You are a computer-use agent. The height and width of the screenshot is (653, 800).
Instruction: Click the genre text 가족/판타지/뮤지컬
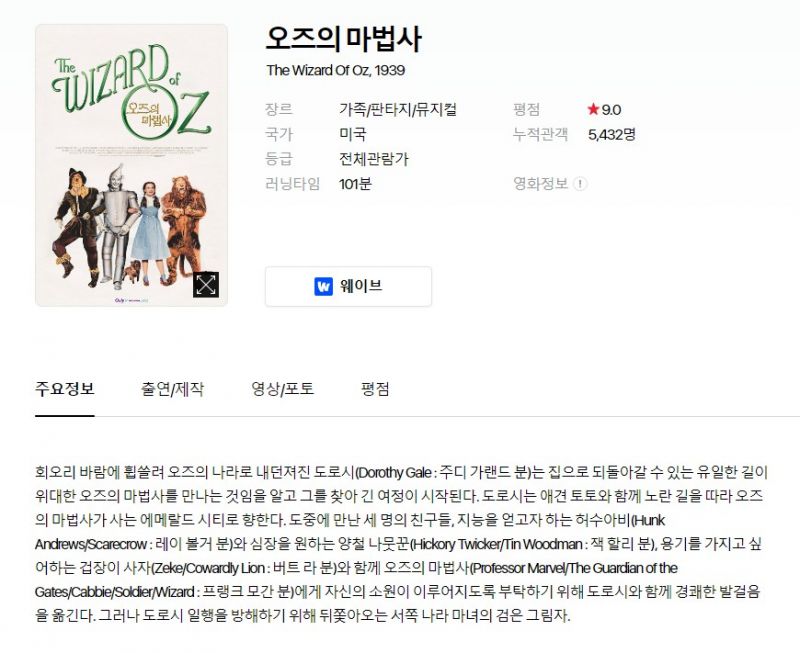[398, 110]
